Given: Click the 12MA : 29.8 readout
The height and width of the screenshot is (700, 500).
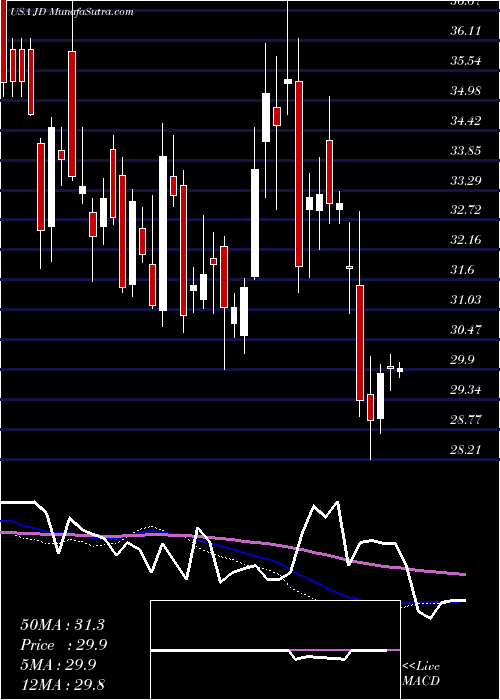Looking at the screenshot, I should pyautogui.click(x=62, y=684).
